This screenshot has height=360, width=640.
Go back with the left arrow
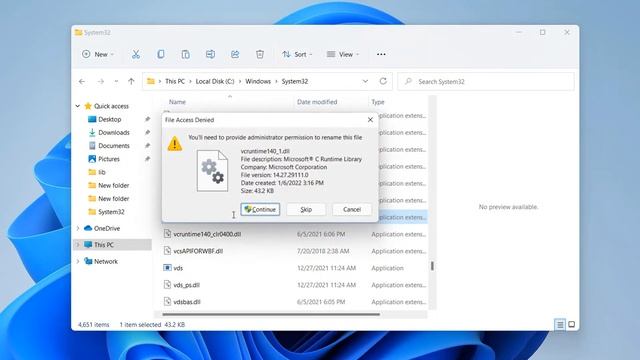(82, 82)
